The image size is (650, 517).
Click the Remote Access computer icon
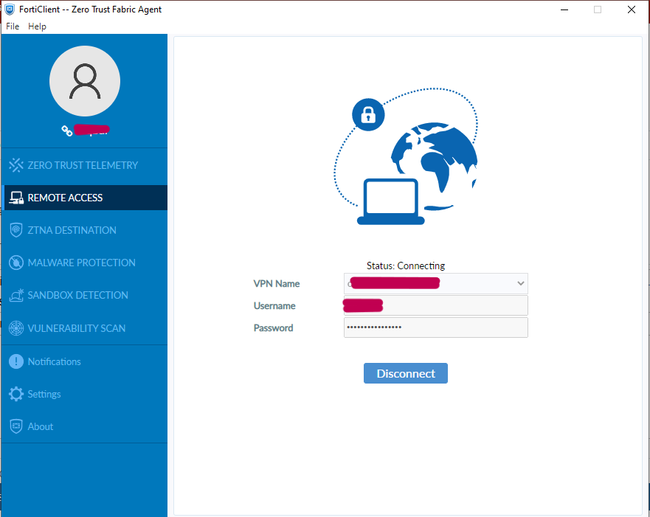point(17,198)
